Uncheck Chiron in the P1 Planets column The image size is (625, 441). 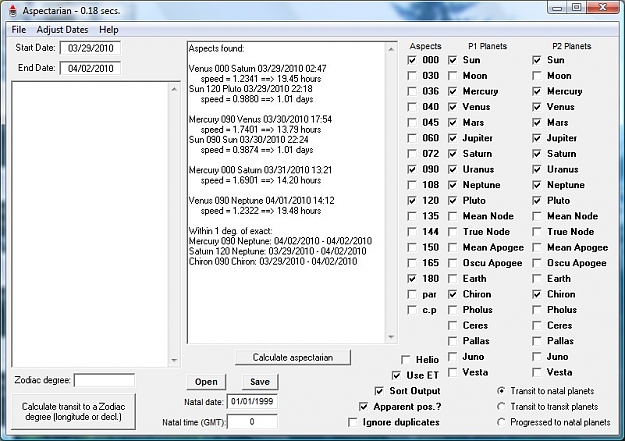452,294
